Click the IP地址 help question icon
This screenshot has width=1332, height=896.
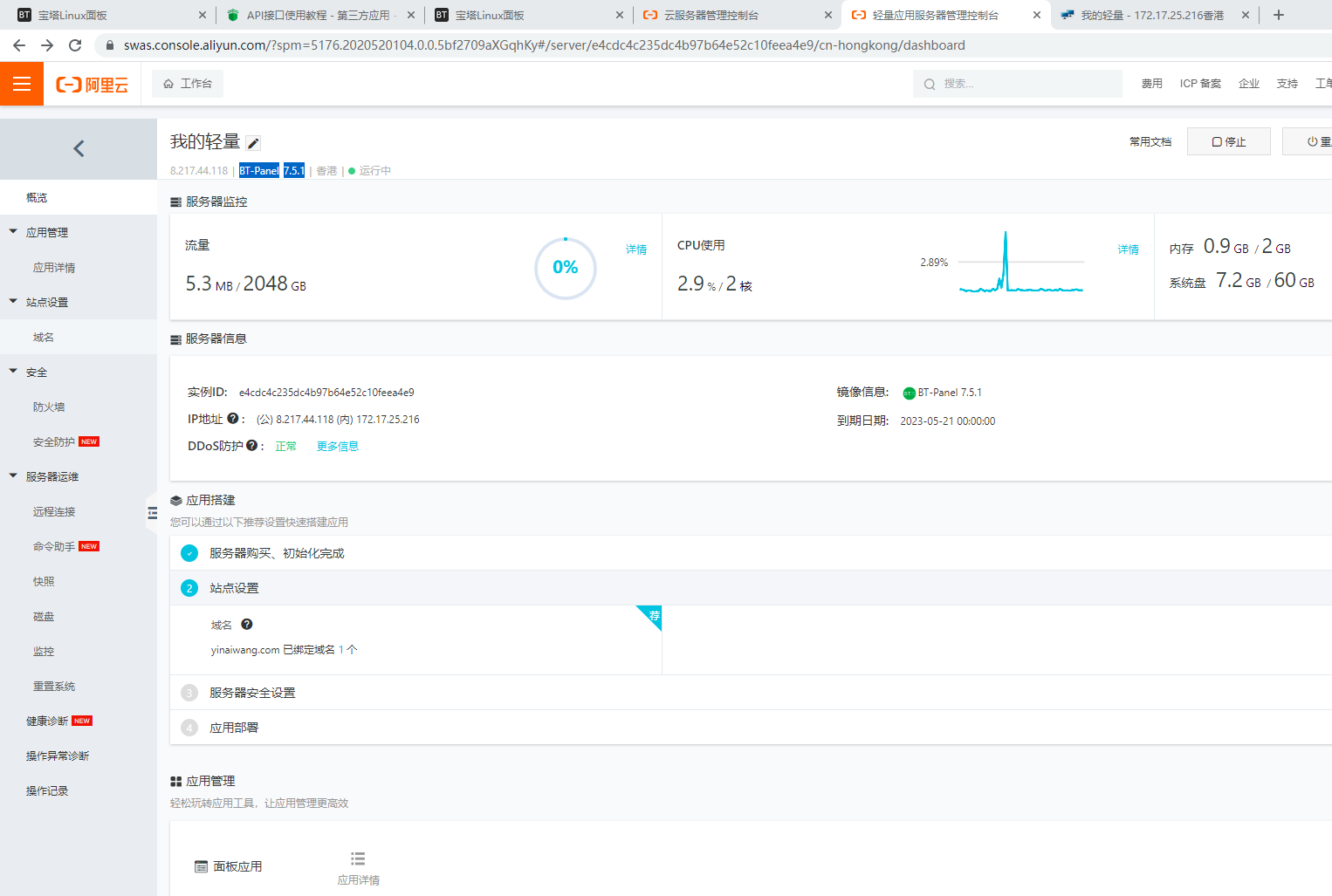[x=233, y=419]
